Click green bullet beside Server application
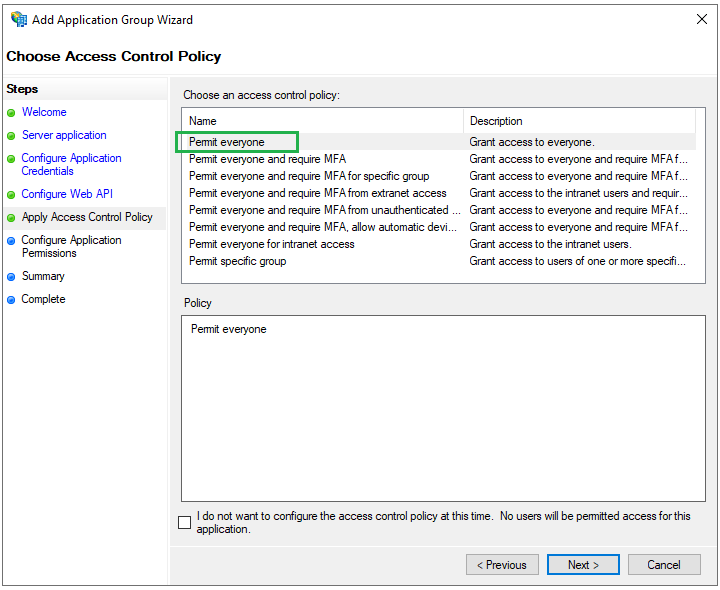Viewport: 720px width, 590px height. tap(11, 136)
